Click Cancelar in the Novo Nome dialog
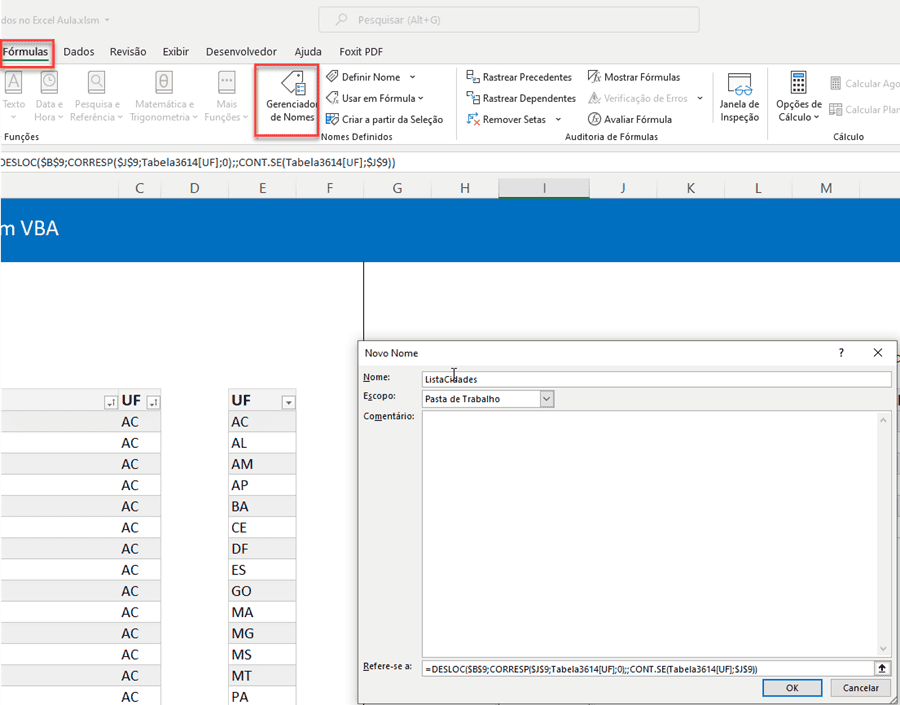 [x=860, y=688]
